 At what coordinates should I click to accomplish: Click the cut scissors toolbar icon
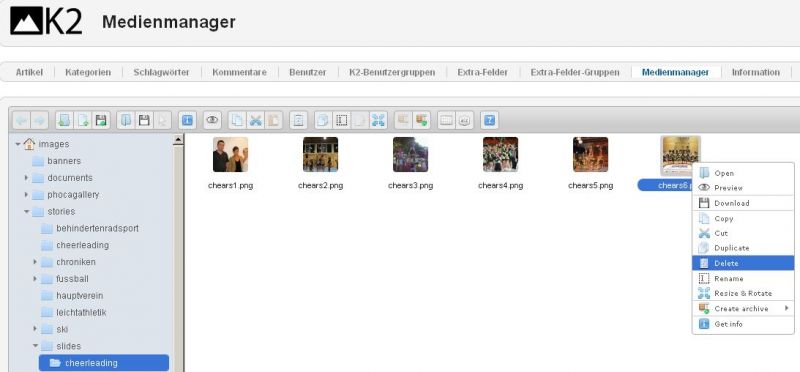tap(256, 120)
